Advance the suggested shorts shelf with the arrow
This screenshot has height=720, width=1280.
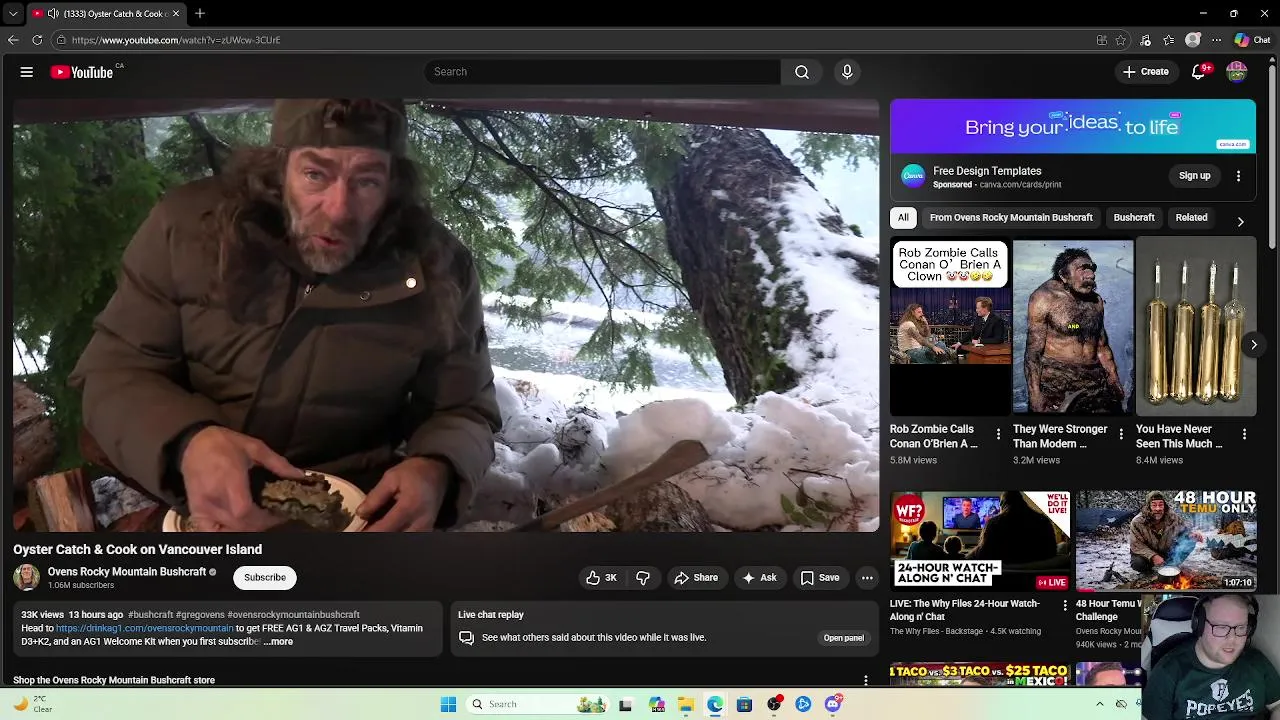click(x=1253, y=344)
